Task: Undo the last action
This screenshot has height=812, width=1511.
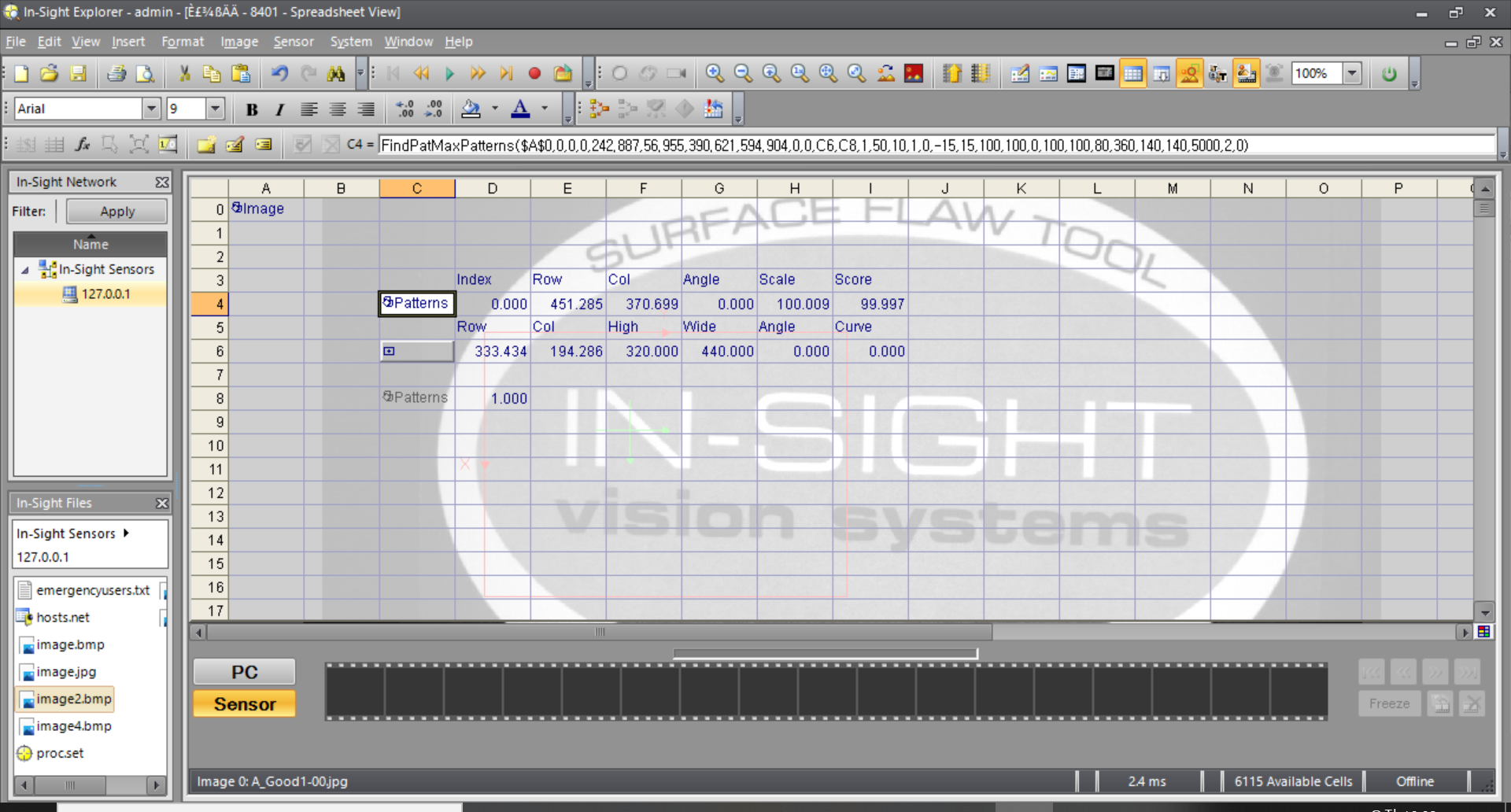Action: coord(279,74)
